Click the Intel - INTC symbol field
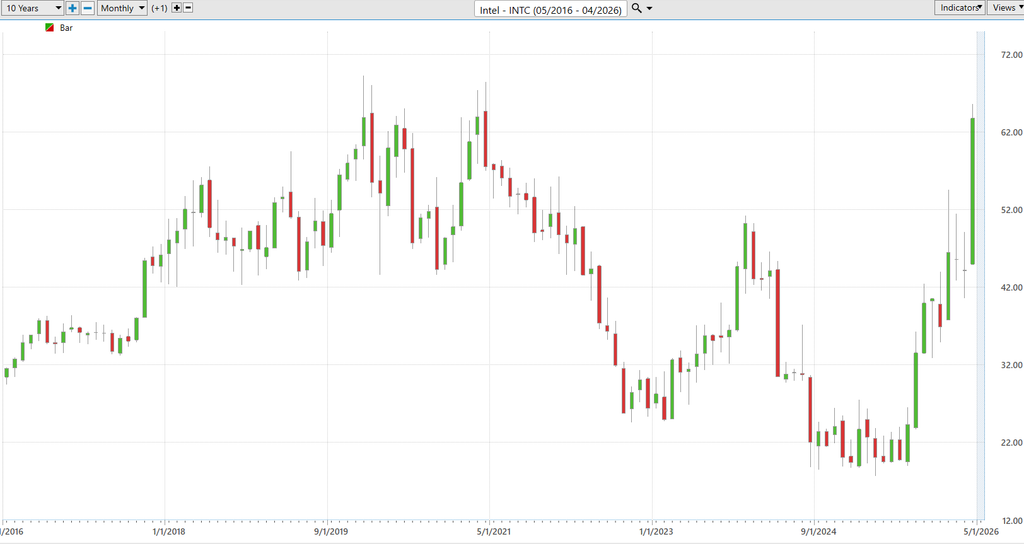The width and height of the screenshot is (1024, 544). pos(550,9)
